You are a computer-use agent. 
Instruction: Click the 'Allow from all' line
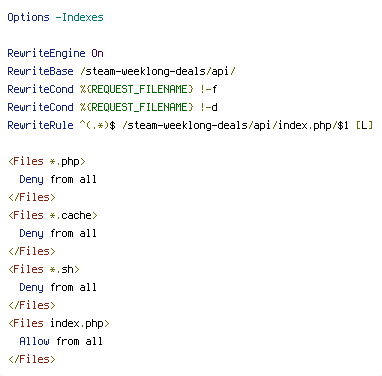61,341
